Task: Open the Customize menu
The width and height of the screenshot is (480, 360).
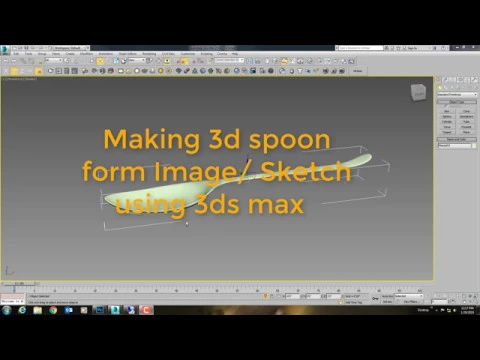Action: coord(188,54)
